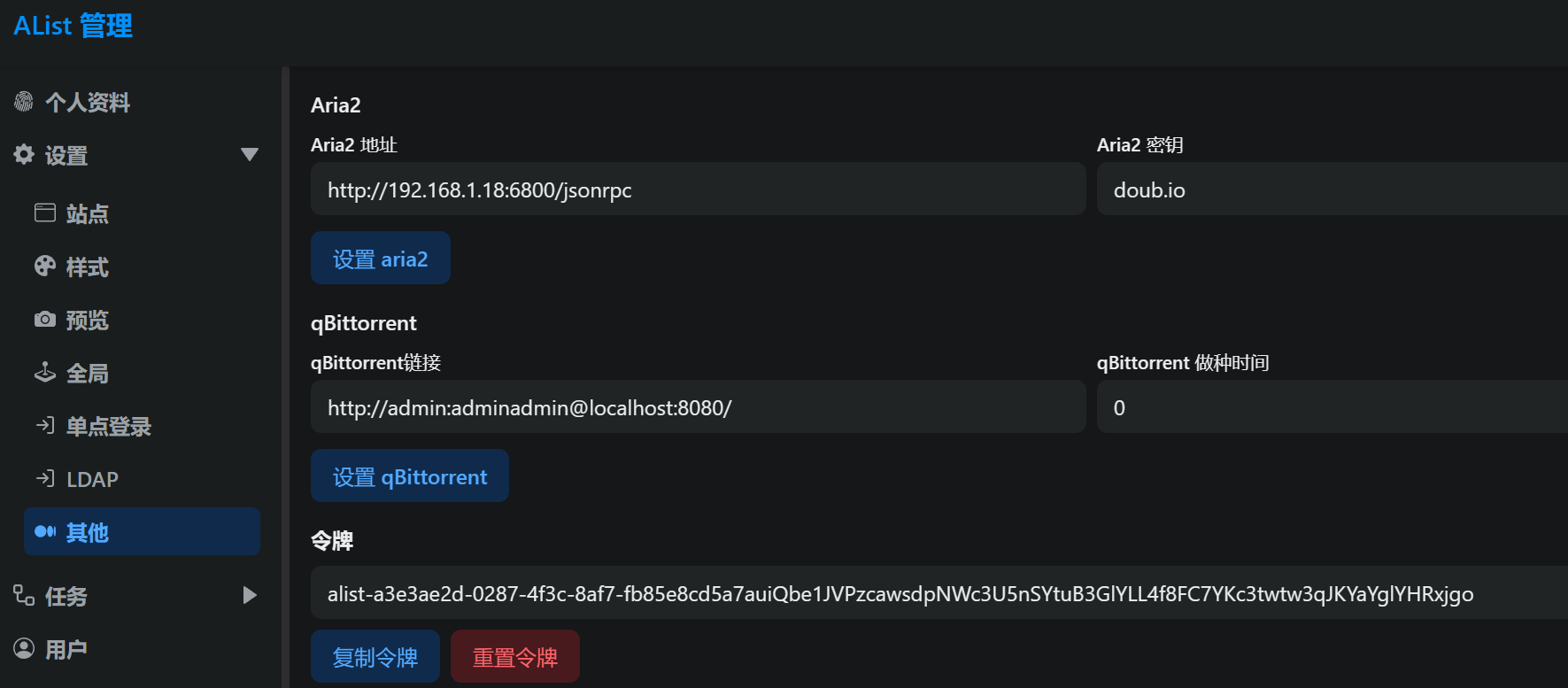This screenshot has height=688, width=1568.
Task: Click the Aria2 地址 input field
Action: (698, 189)
